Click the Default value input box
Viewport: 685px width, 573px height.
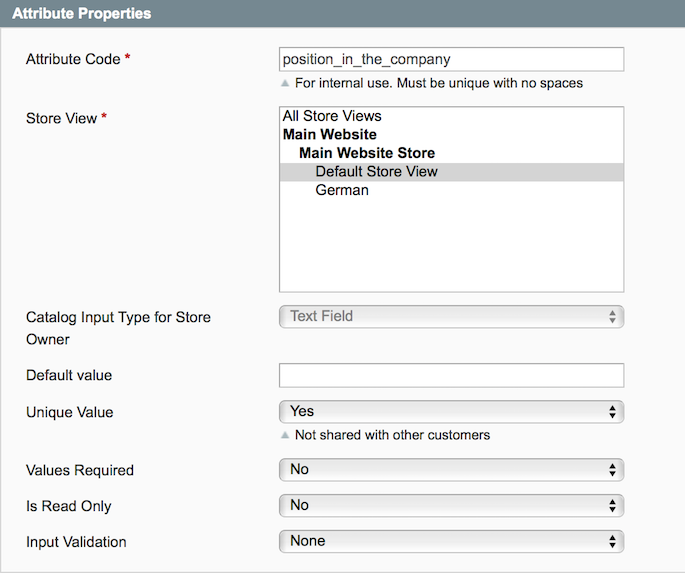[451, 375]
